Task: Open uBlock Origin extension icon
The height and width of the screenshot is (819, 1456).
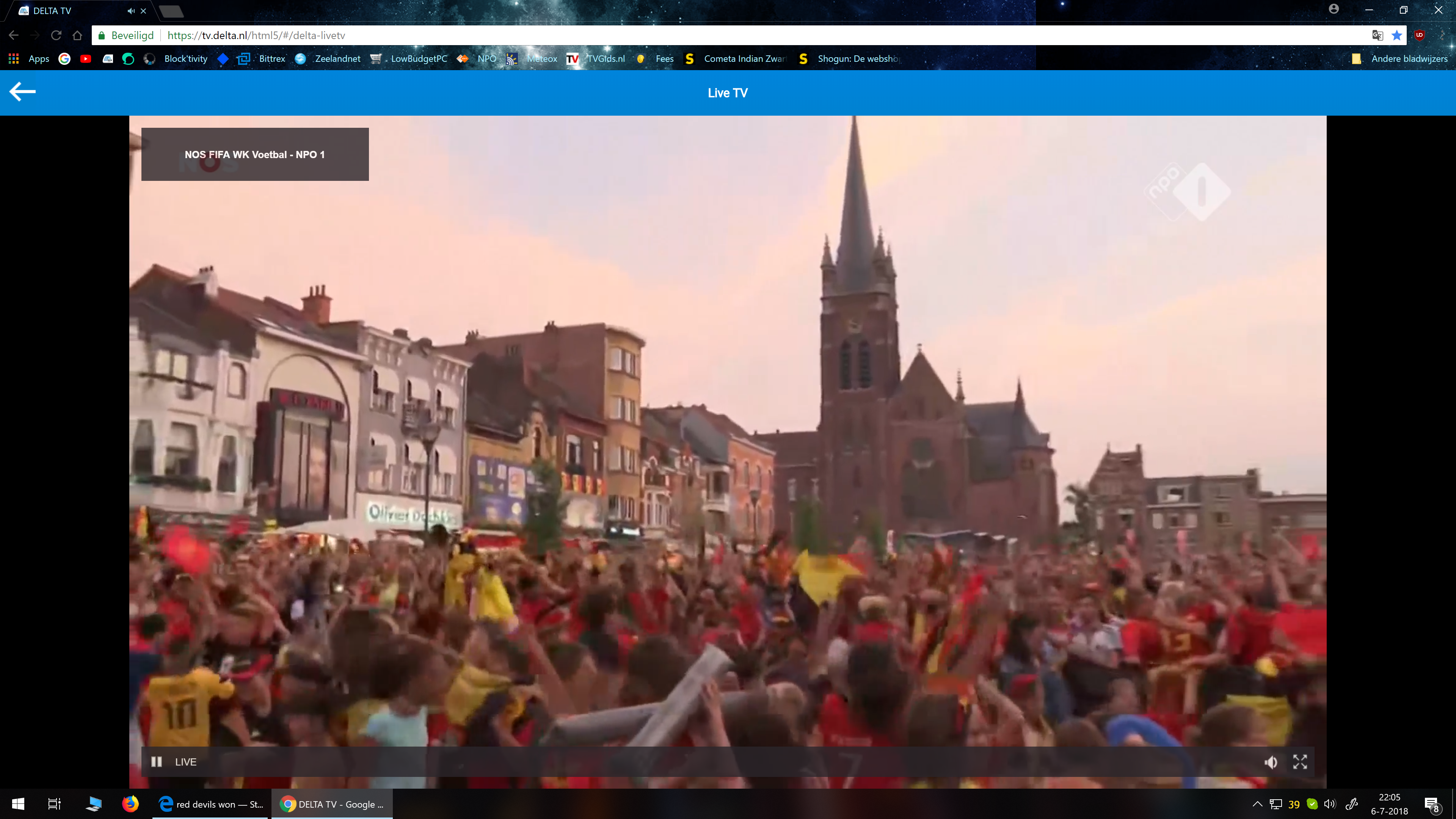Action: (1419, 36)
